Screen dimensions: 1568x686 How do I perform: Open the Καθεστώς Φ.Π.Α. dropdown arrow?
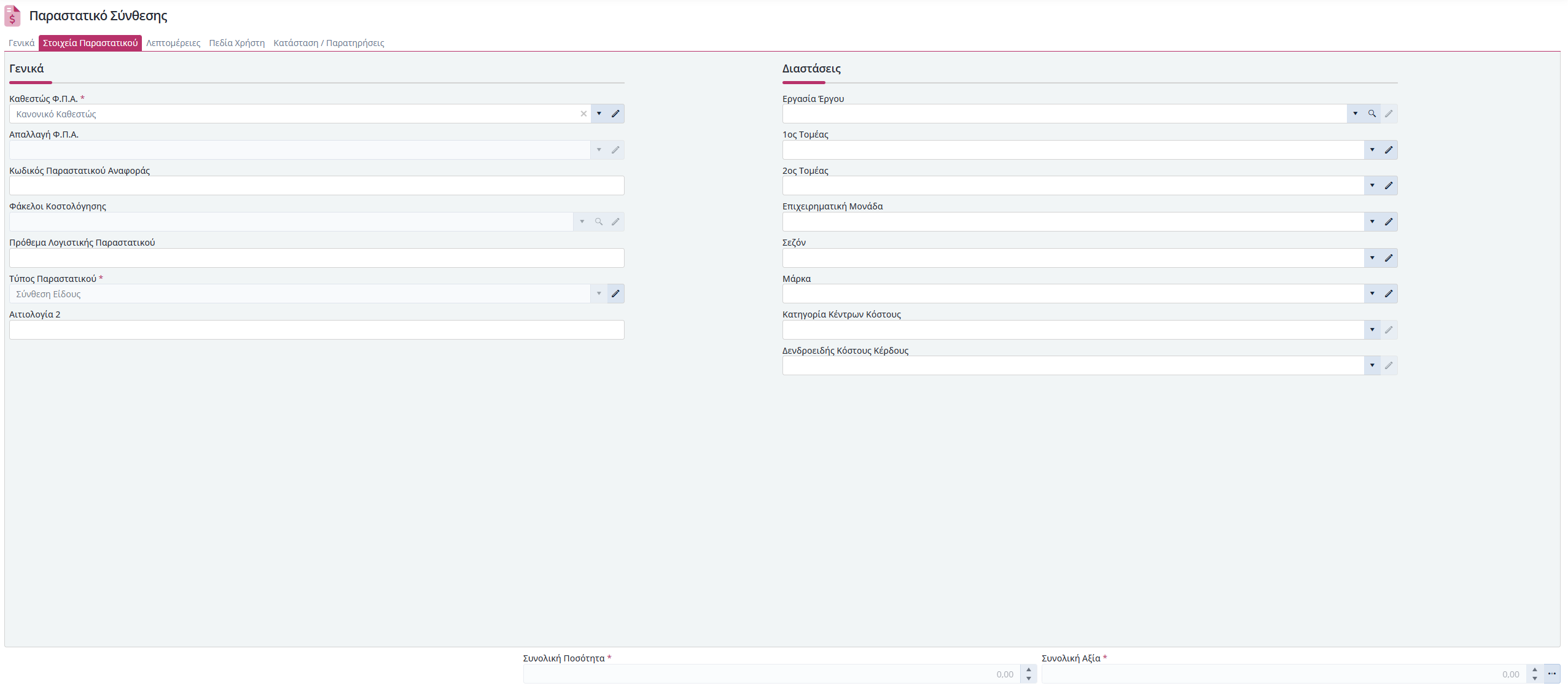click(599, 114)
